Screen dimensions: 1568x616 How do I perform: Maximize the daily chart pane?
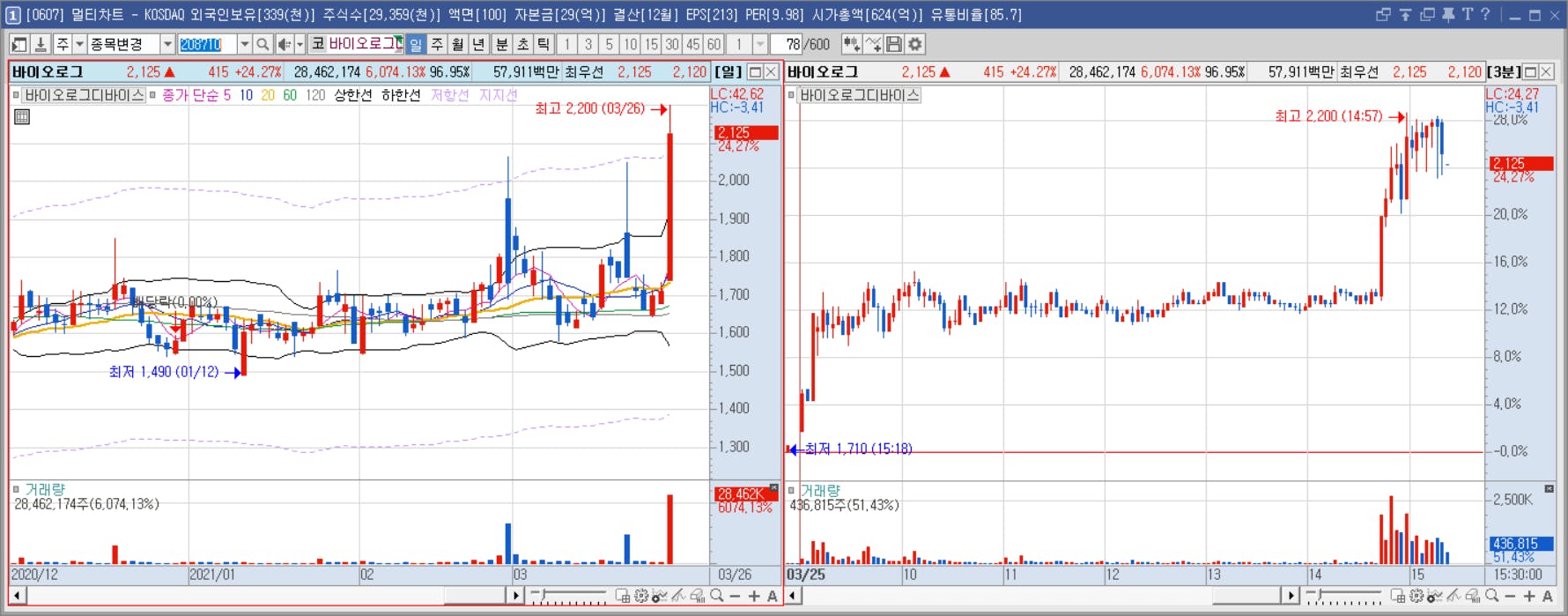[755, 72]
